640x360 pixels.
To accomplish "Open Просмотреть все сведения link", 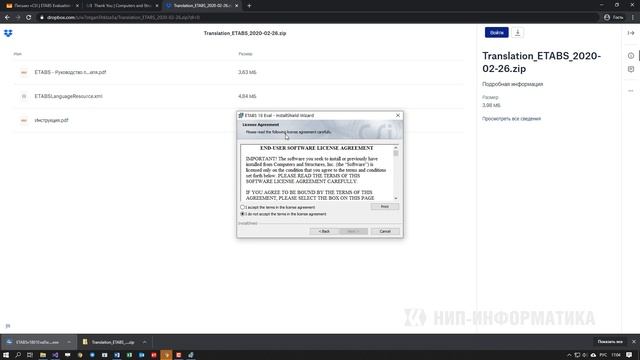I will [x=511, y=119].
